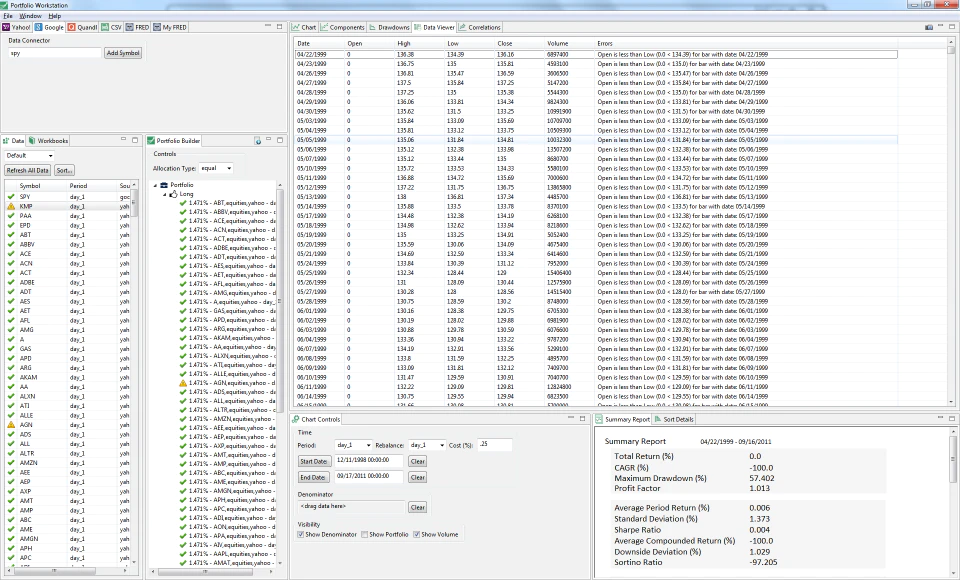This screenshot has width=960, height=580.
Task: Open the Yahoo! data connector tab
Action: (x=17, y=28)
